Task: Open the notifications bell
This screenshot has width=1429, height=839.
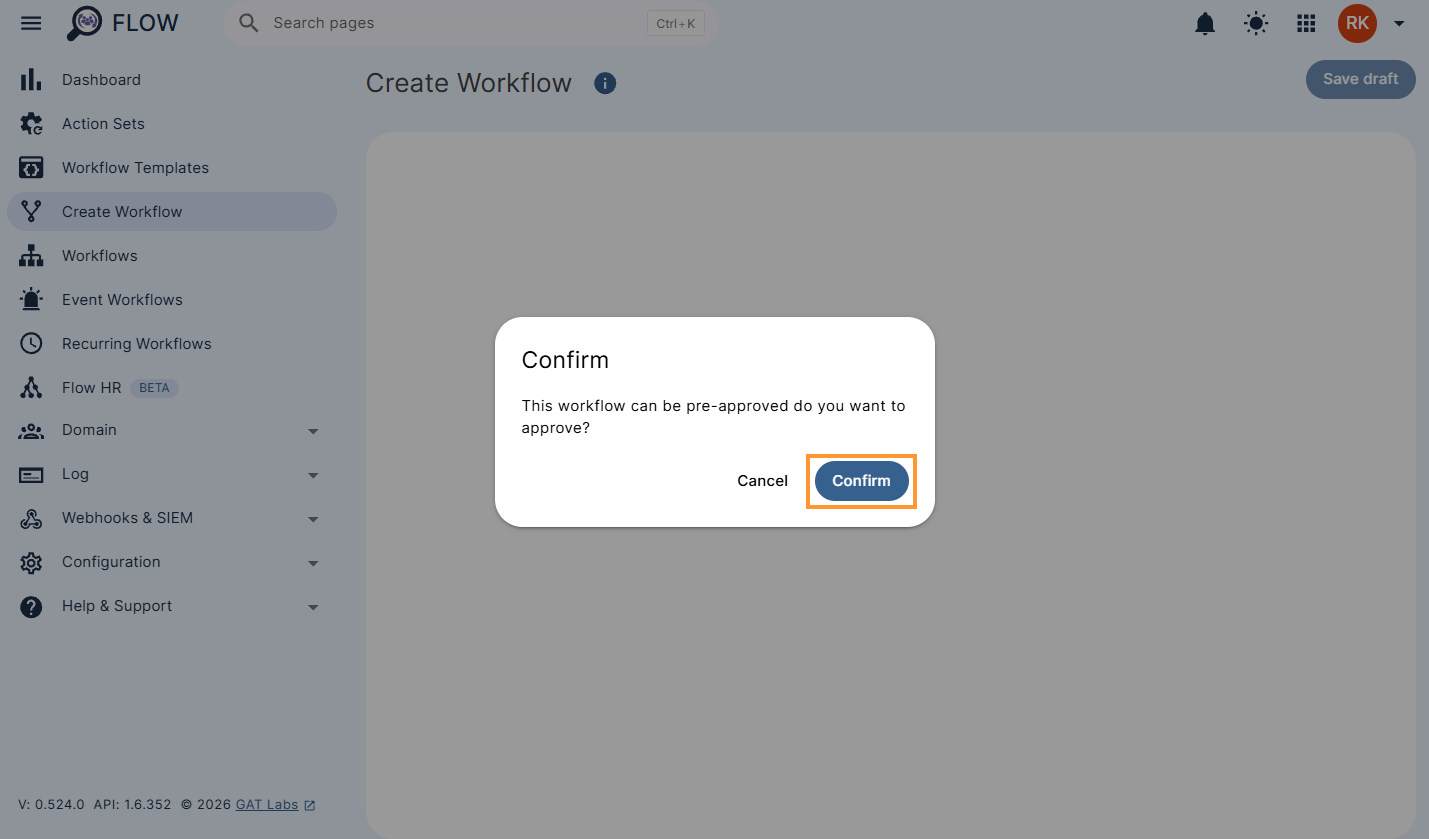Action: click(x=1206, y=23)
